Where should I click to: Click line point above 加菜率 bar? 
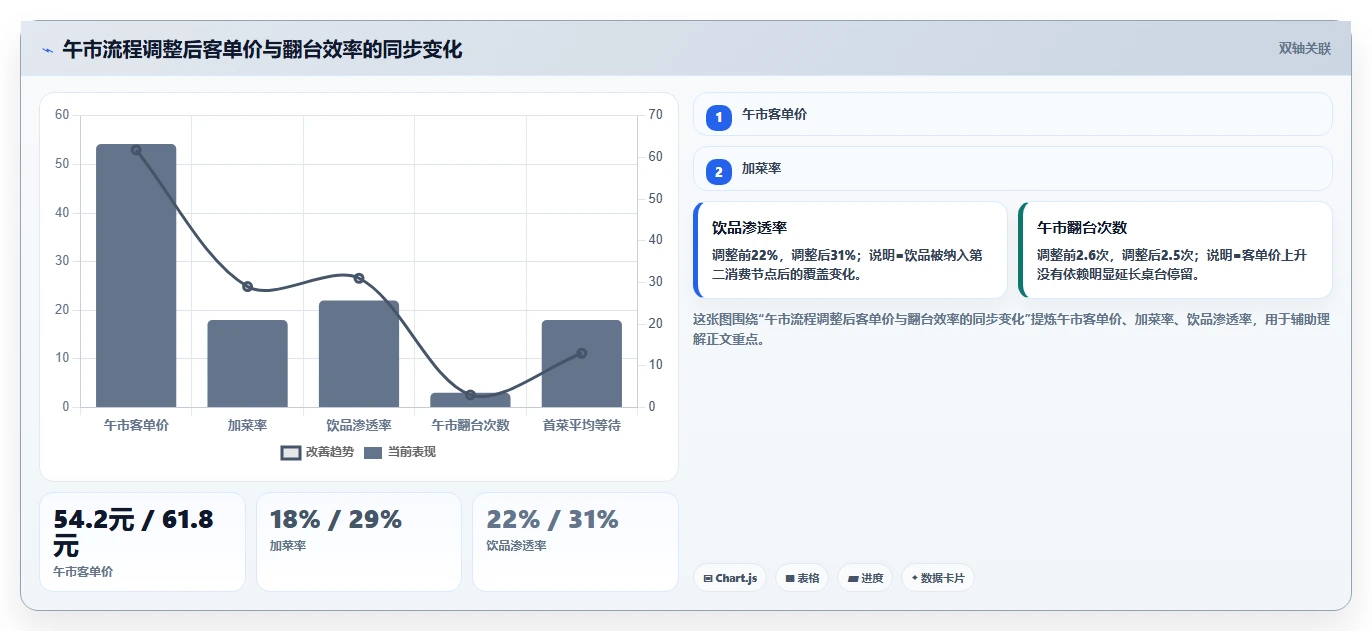(248, 287)
